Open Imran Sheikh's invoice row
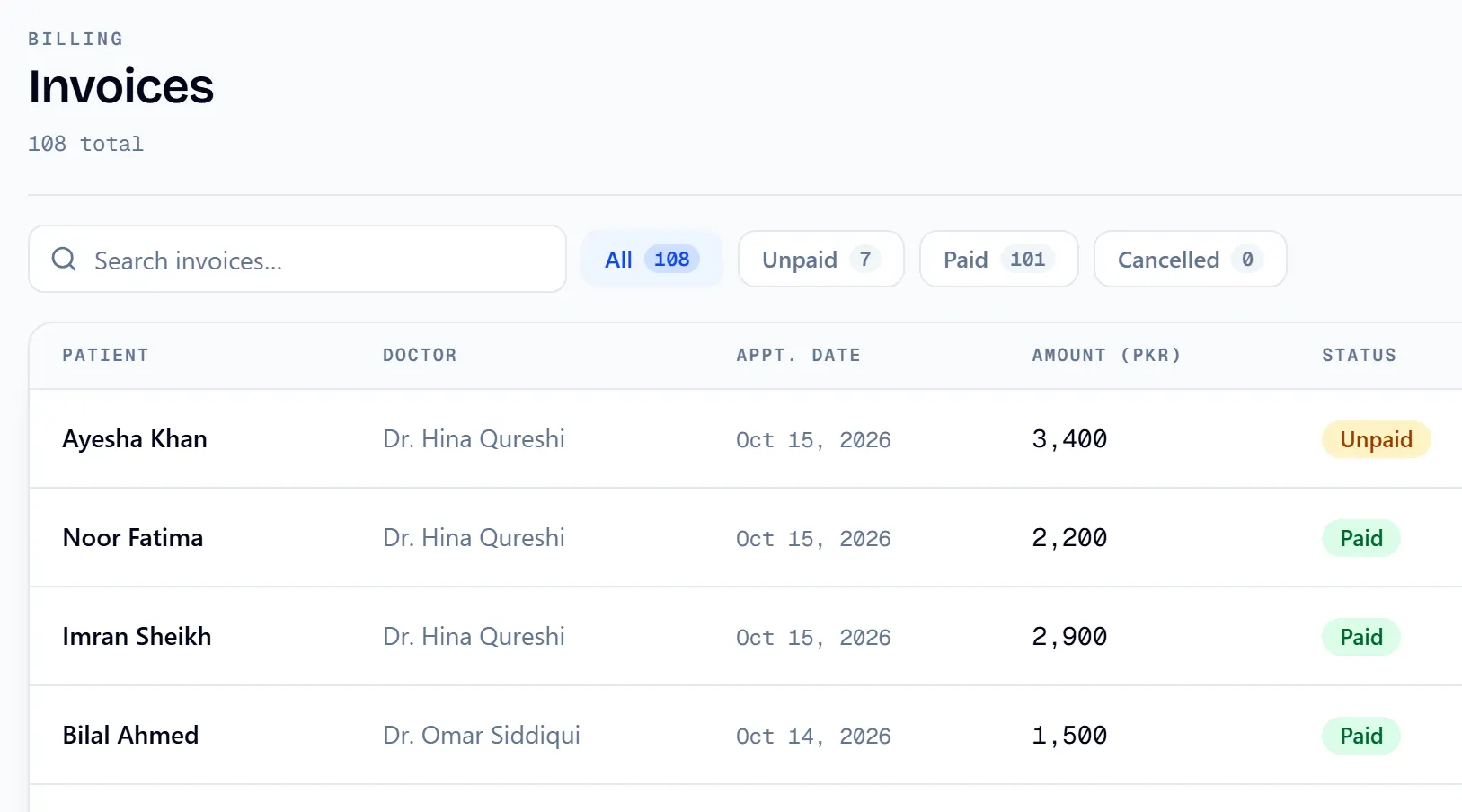The image size is (1462, 812). pyautogui.click(x=746, y=637)
